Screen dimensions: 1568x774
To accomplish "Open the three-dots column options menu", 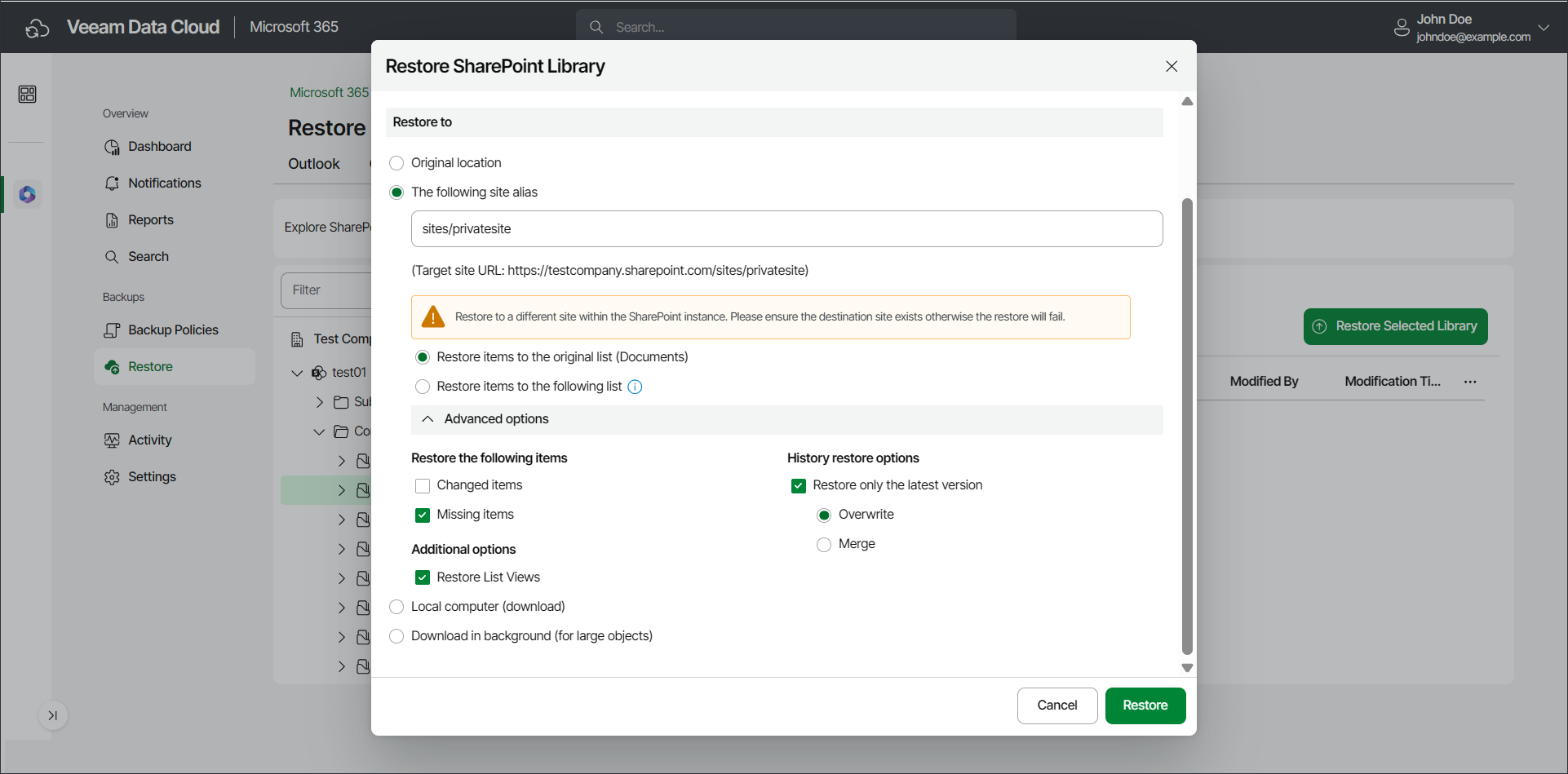I will point(1470,382).
